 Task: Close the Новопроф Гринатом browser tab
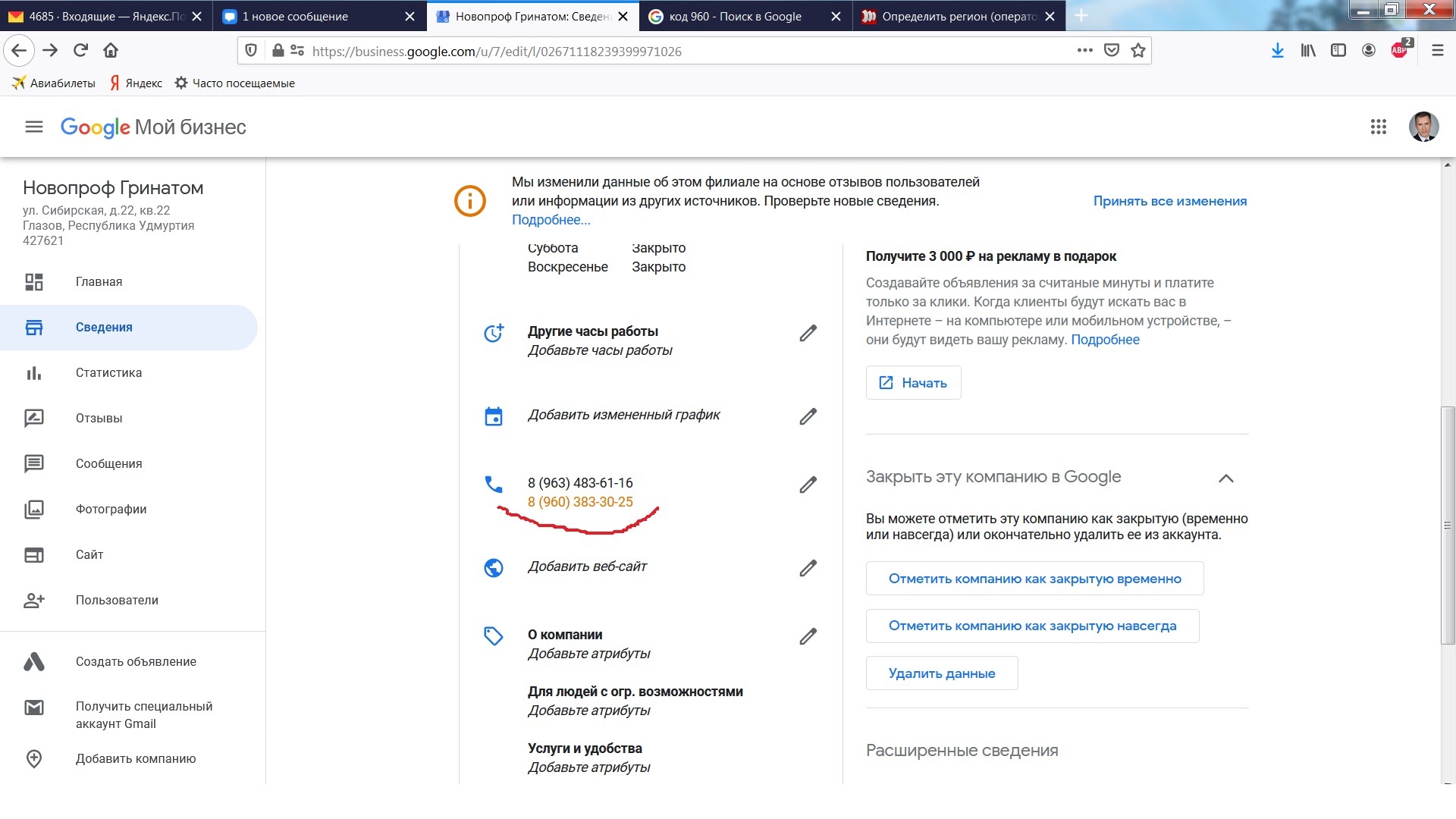click(623, 16)
